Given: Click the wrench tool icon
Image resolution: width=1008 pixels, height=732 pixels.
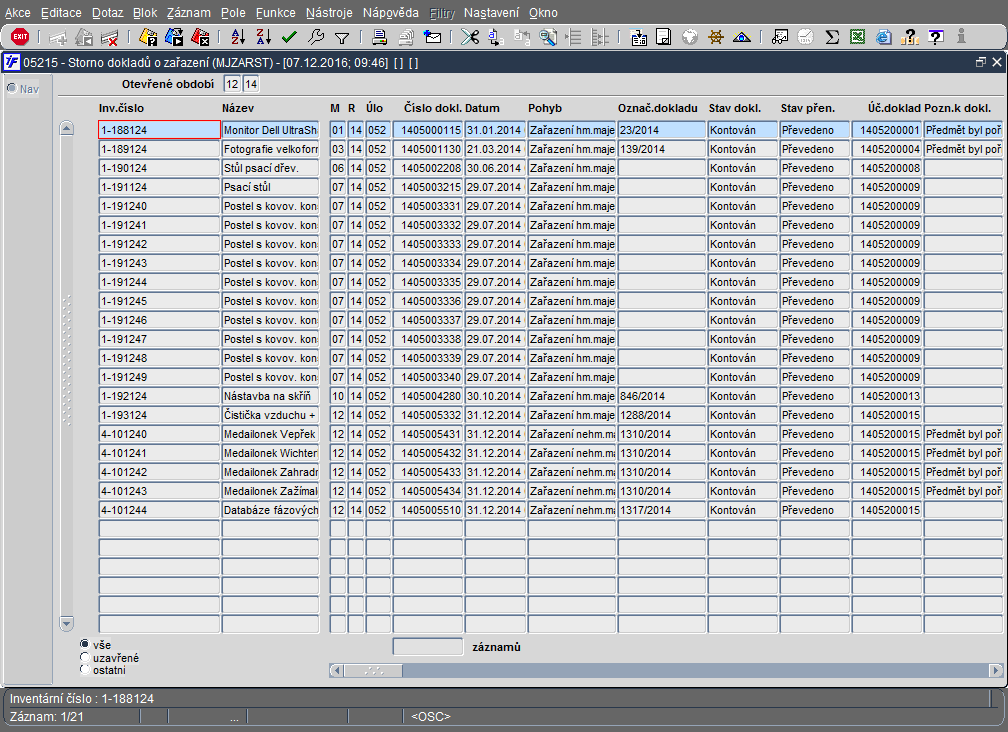Looking at the screenshot, I should tap(316, 37).
